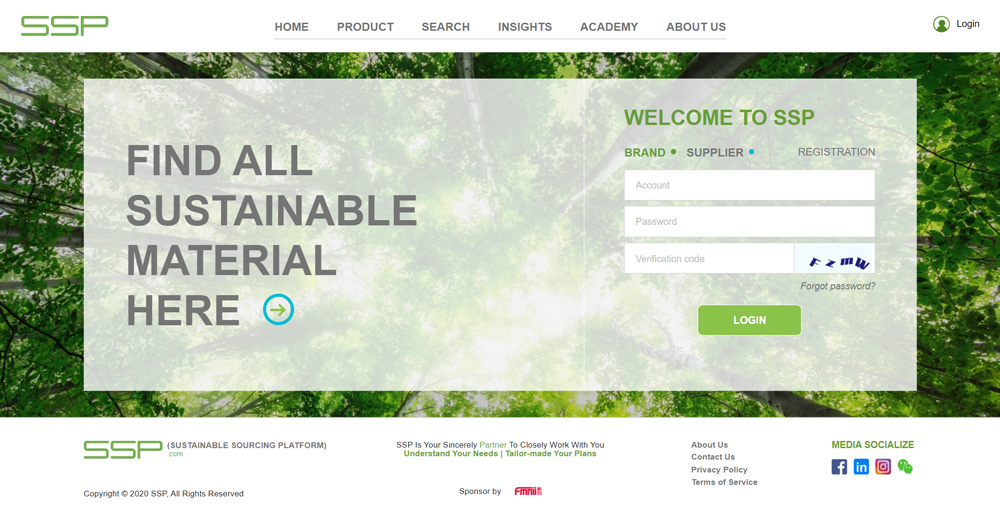Go to the INSIGHTS menu item
The height and width of the screenshot is (521, 1000).
coord(525,27)
